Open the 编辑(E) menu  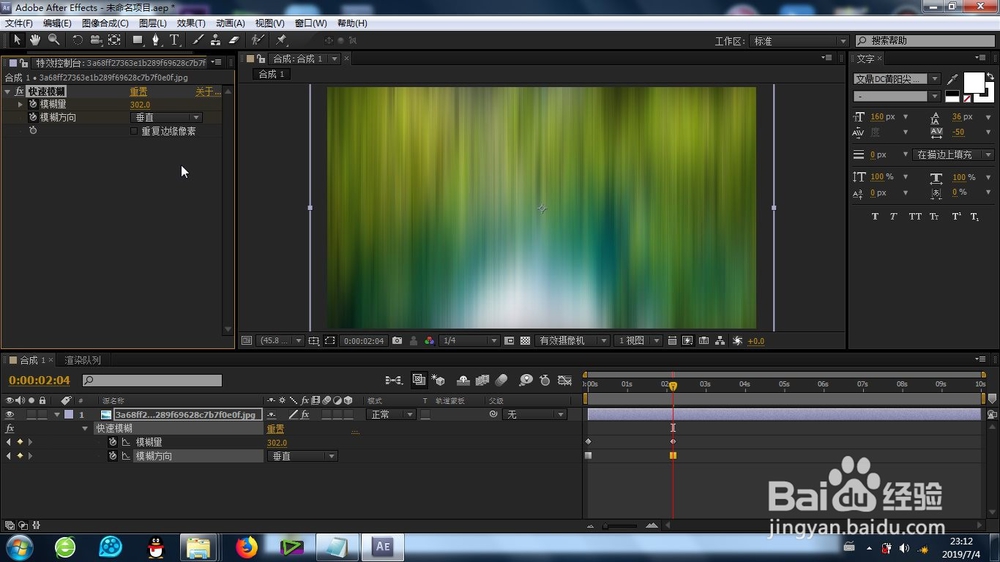coord(57,23)
